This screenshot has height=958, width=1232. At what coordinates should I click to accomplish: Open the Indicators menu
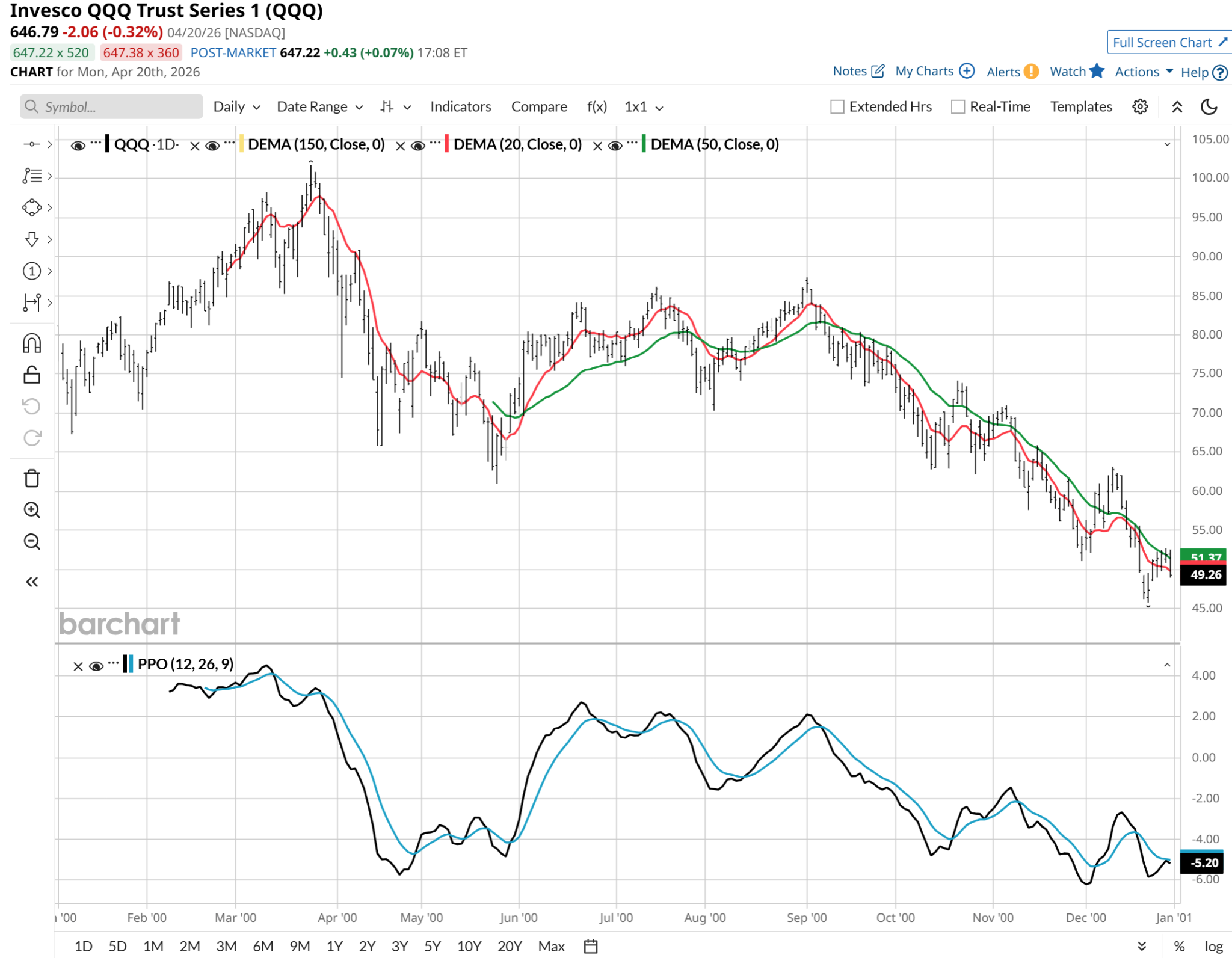point(460,107)
